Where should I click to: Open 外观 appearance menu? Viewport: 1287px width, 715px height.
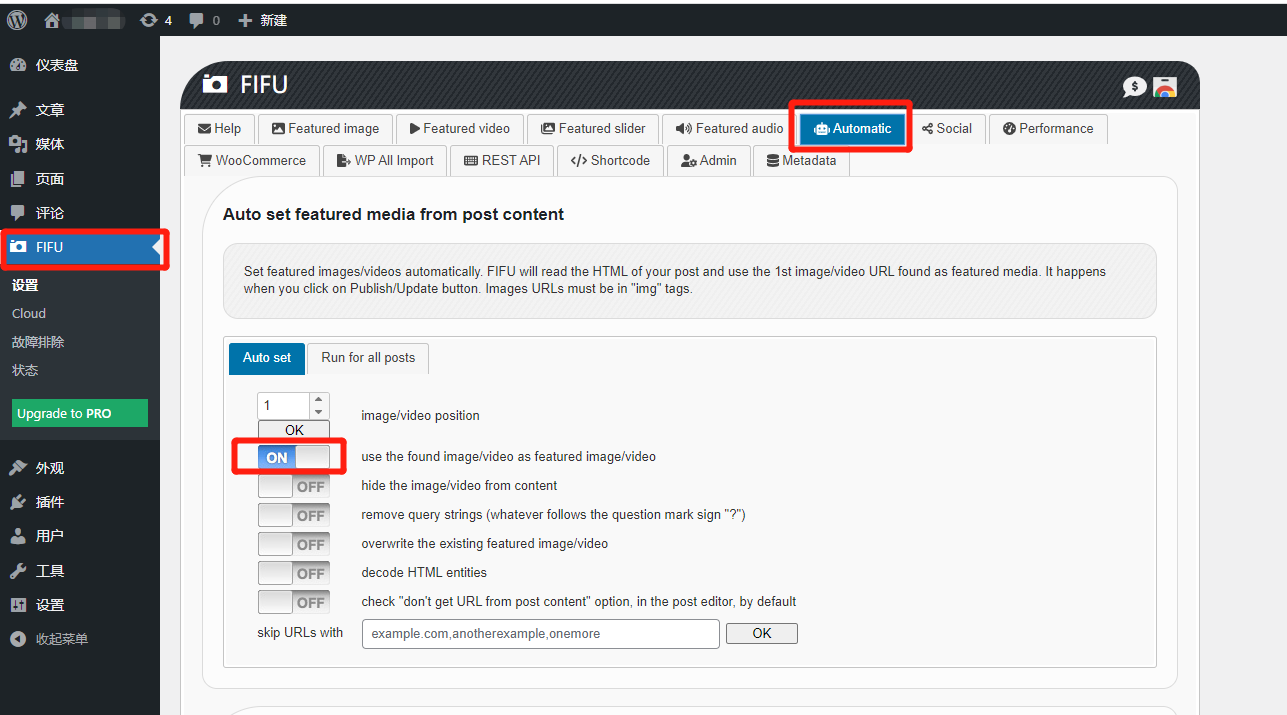click(80, 468)
